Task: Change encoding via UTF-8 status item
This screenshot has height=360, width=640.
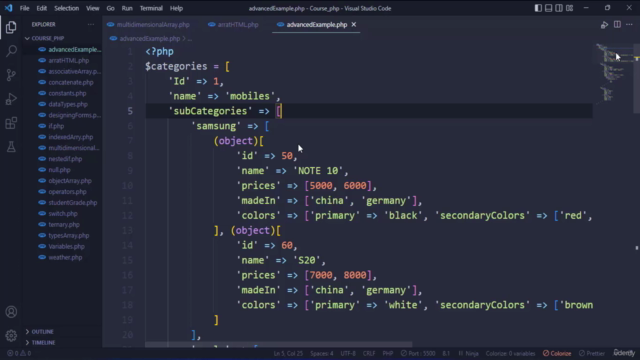Action: click(348, 353)
